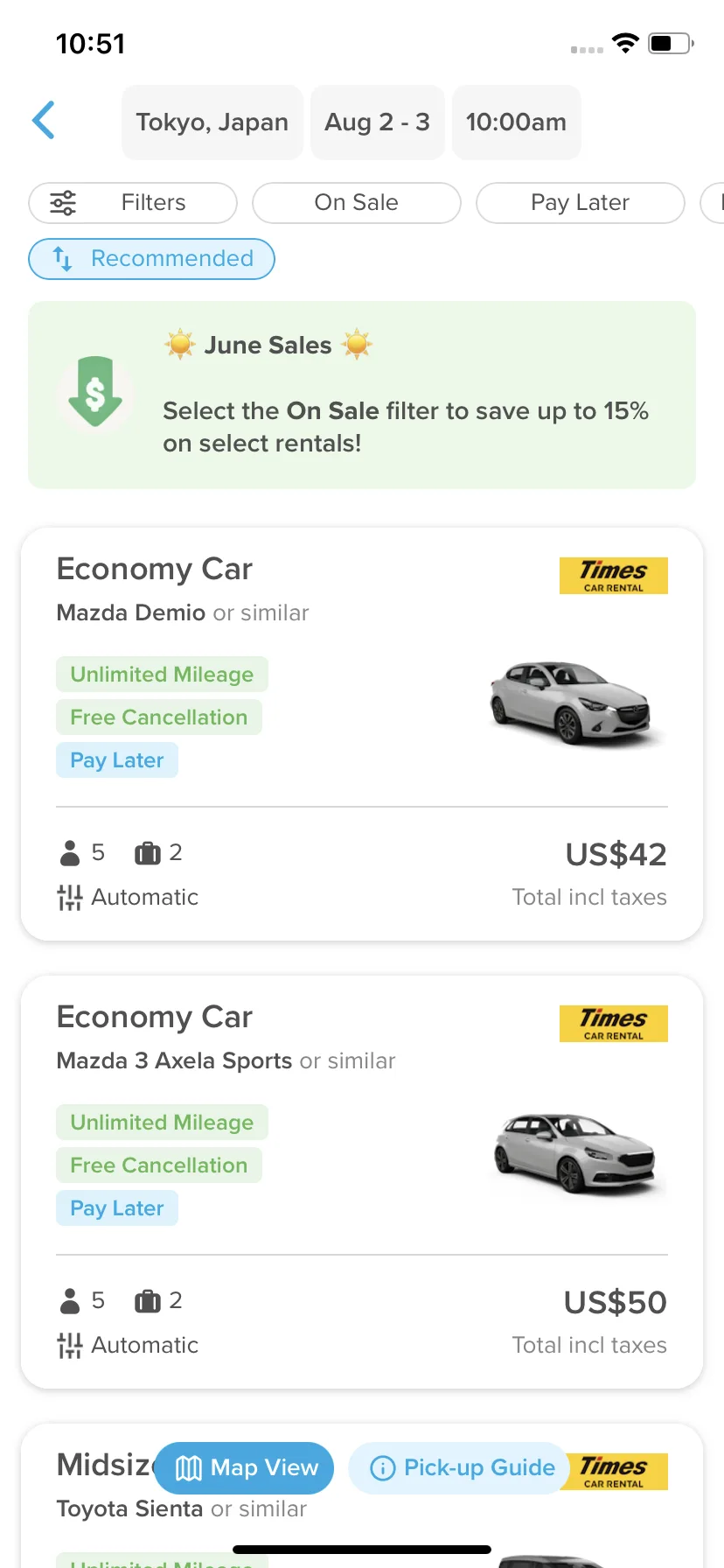
Task: Tap the map icon in Map View
Action: pos(189,1468)
